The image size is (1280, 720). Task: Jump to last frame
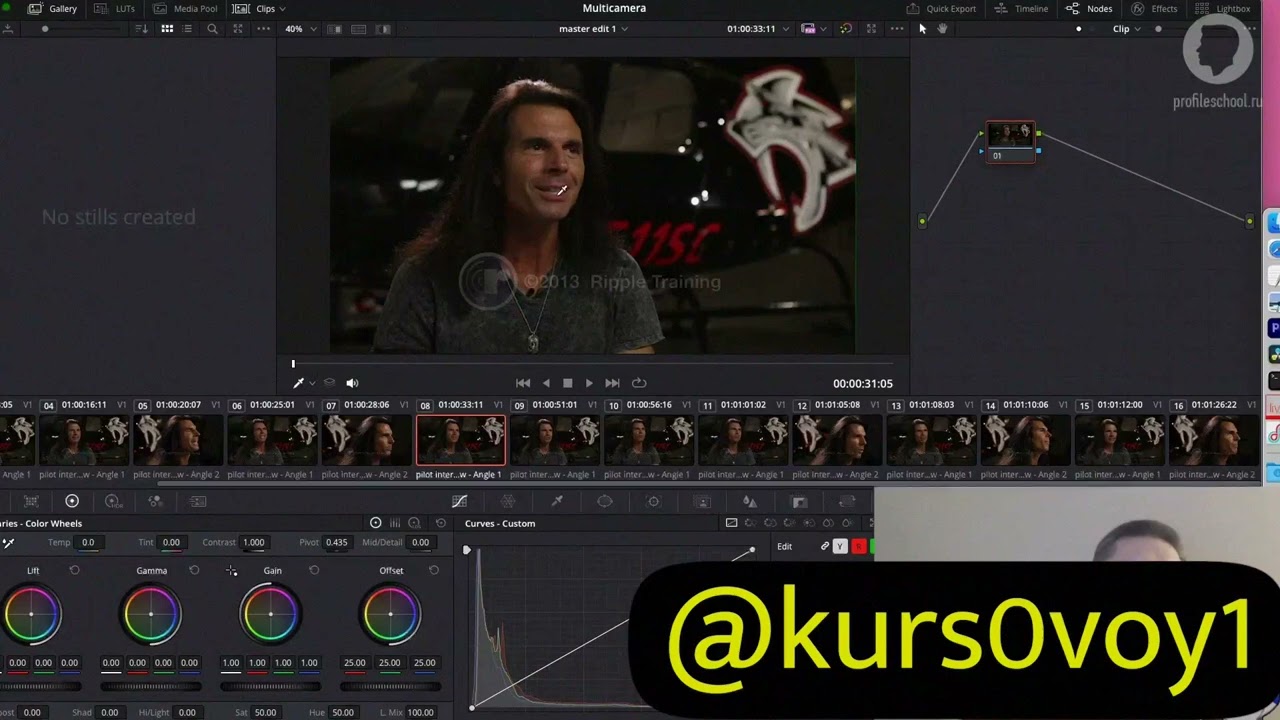tap(612, 383)
